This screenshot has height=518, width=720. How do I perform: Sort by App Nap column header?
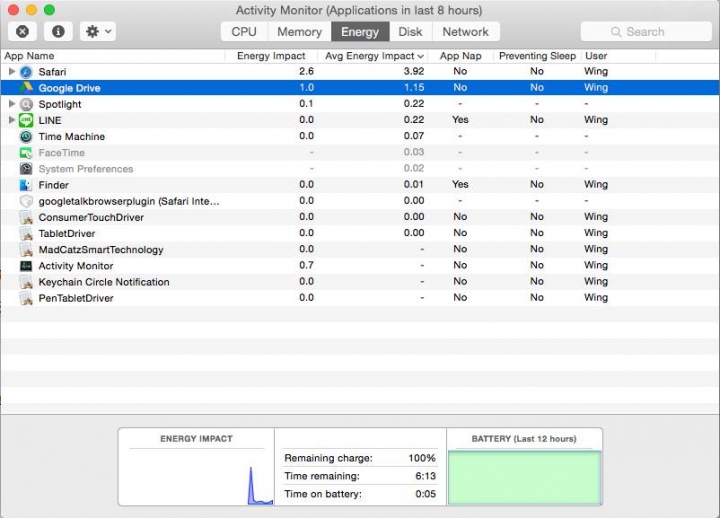click(460, 56)
